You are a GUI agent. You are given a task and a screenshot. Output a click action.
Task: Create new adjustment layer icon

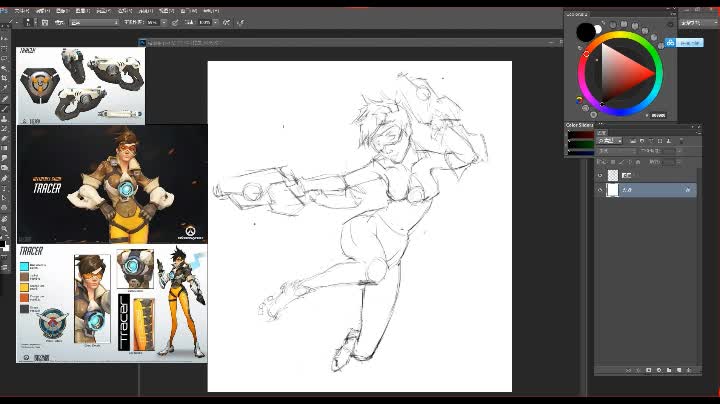coord(659,370)
